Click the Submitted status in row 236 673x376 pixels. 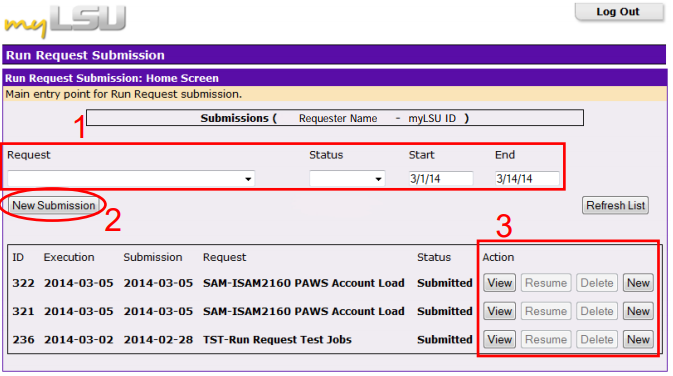click(x=445, y=340)
